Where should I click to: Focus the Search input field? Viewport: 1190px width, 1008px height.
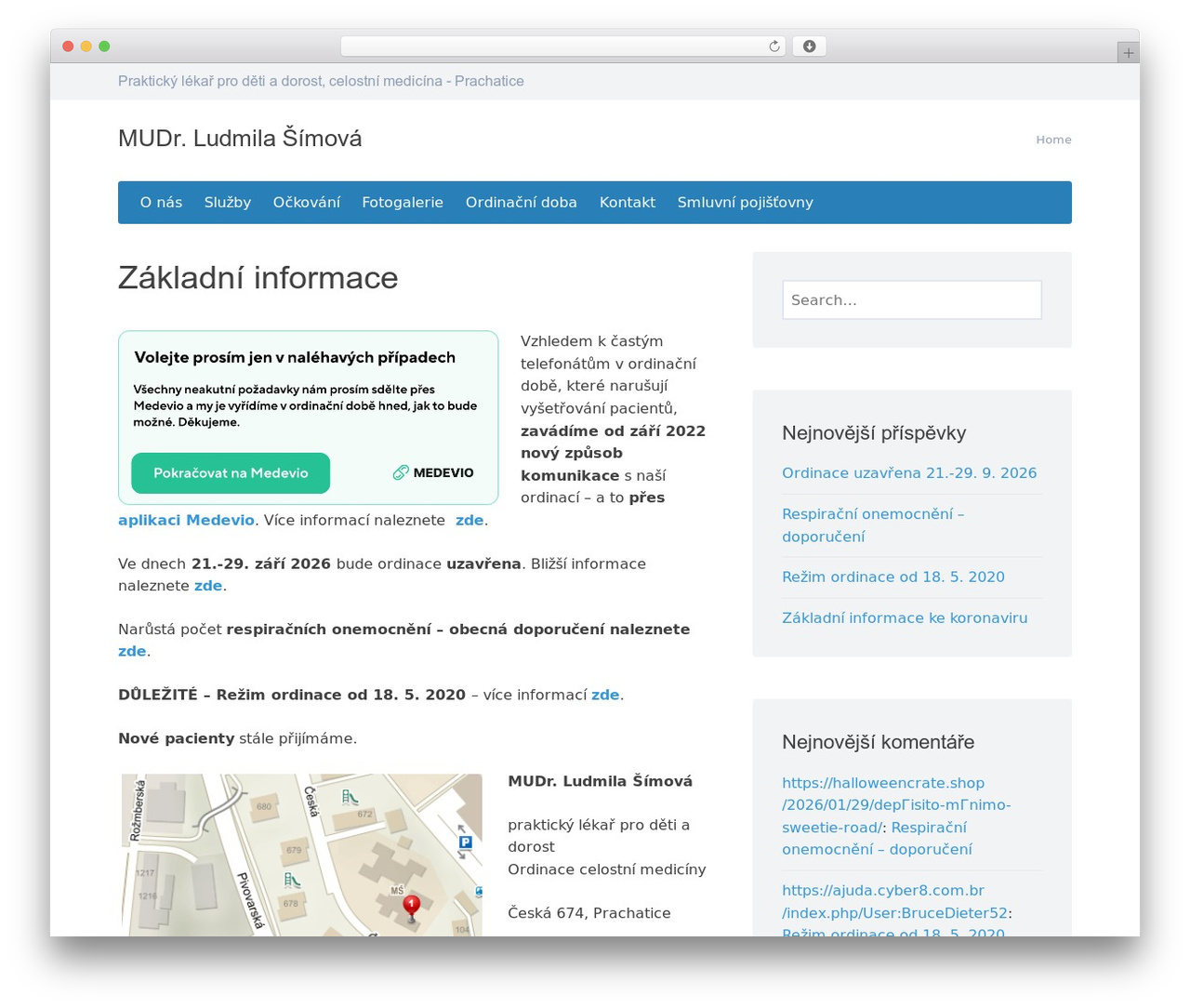[x=912, y=300]
